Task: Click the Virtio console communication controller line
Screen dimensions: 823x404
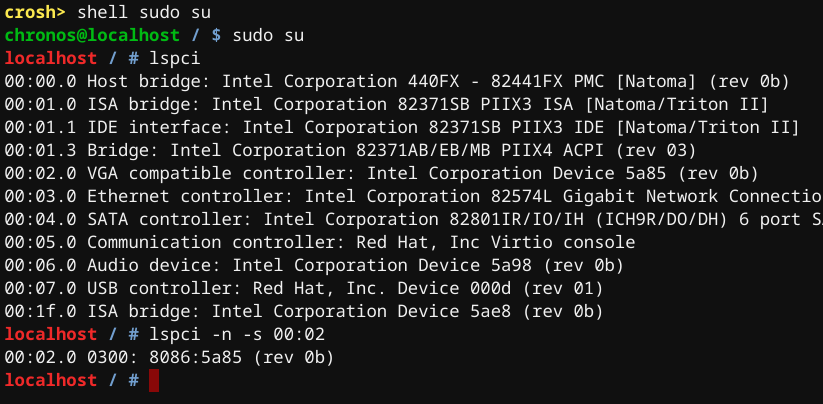Action: [x=320, y=242]
